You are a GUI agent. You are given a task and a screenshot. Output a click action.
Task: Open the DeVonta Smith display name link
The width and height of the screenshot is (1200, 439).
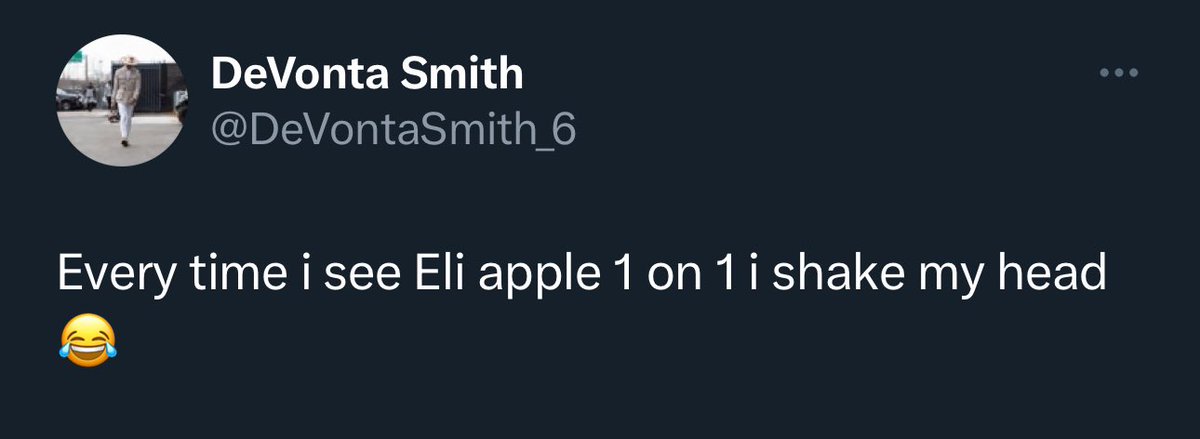(x=367, y=73)
